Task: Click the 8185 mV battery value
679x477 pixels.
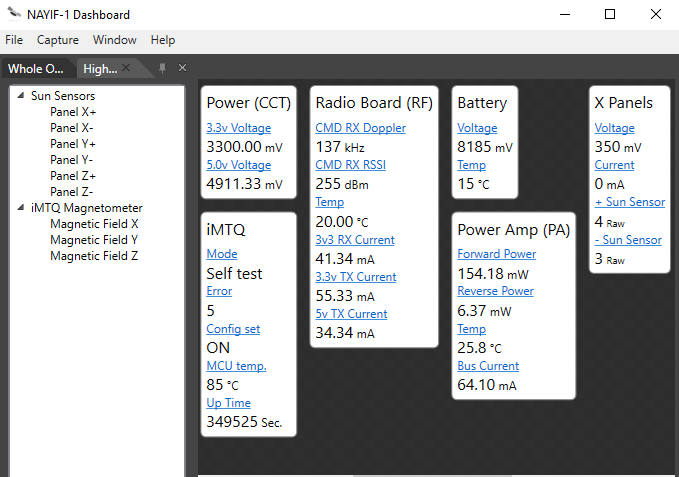Action: click(x=485, y=147)
